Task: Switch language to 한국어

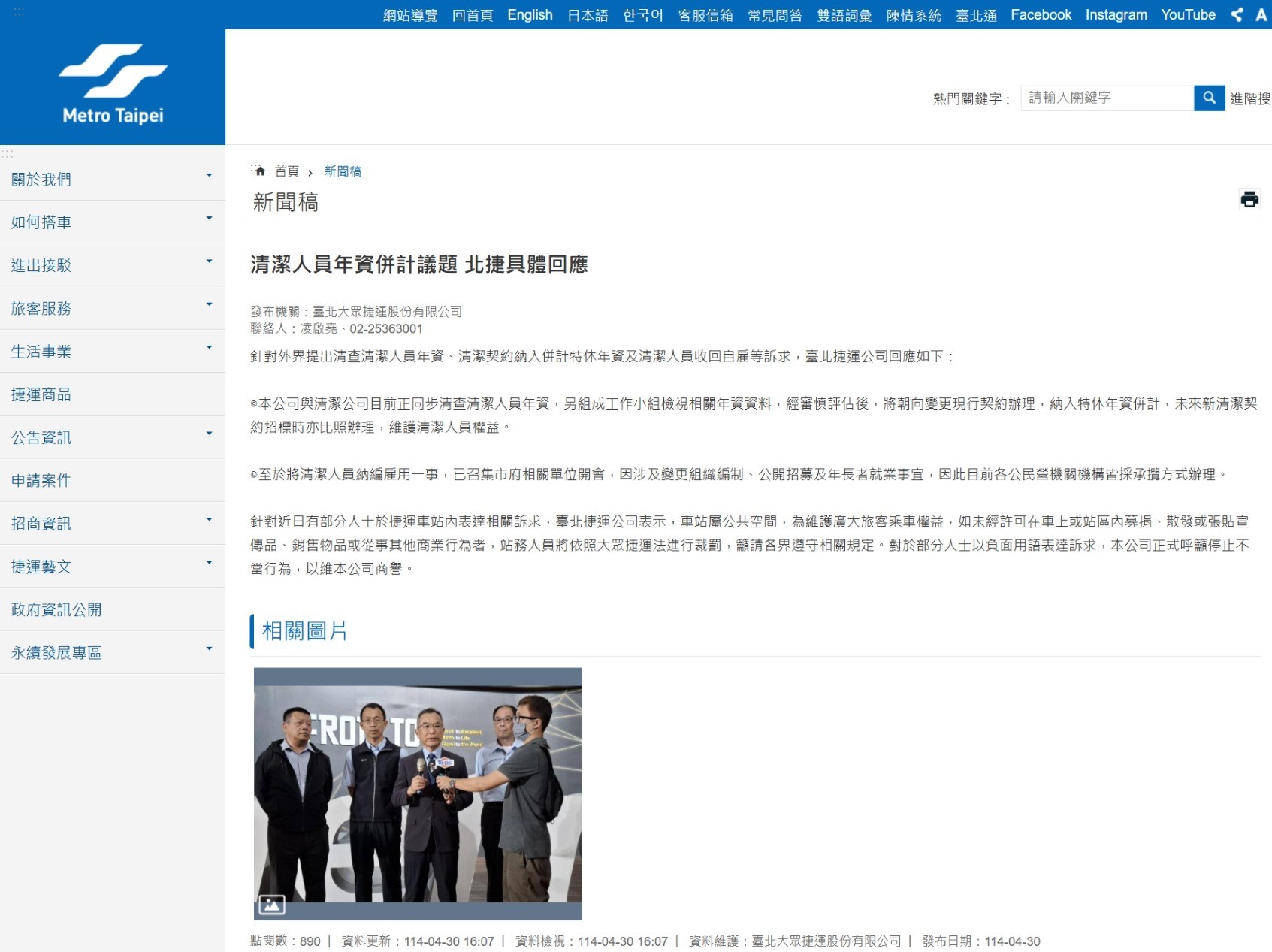Action: [643, 15]
